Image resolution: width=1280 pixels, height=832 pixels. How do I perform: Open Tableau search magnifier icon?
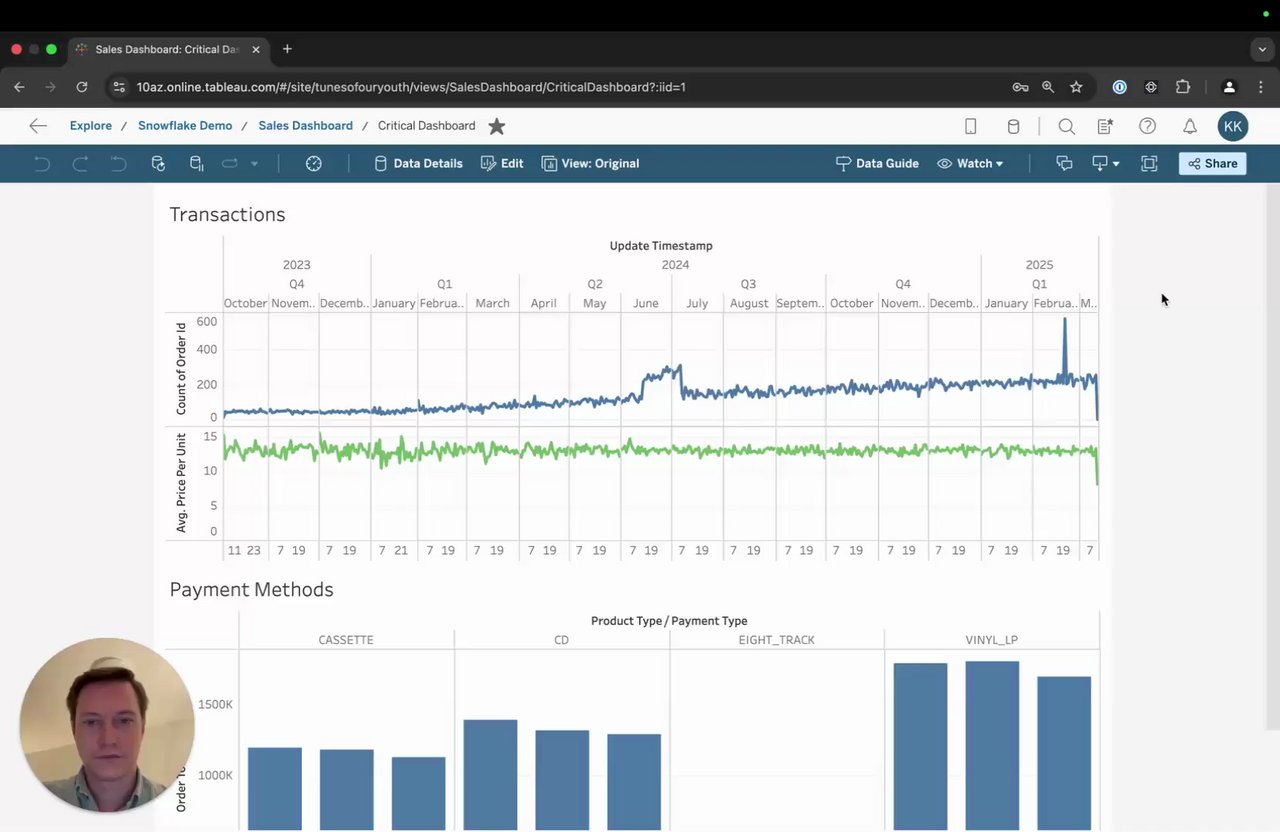[x=1067, y=126]
